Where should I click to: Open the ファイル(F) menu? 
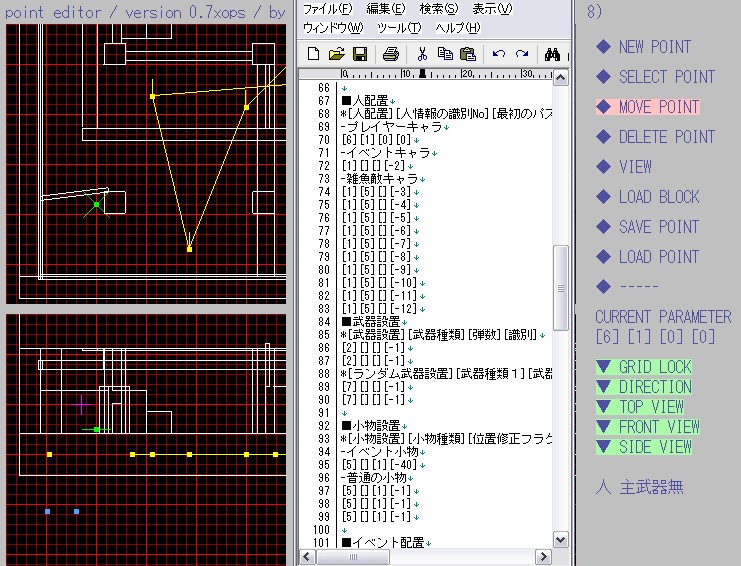(x=328, y=9)
